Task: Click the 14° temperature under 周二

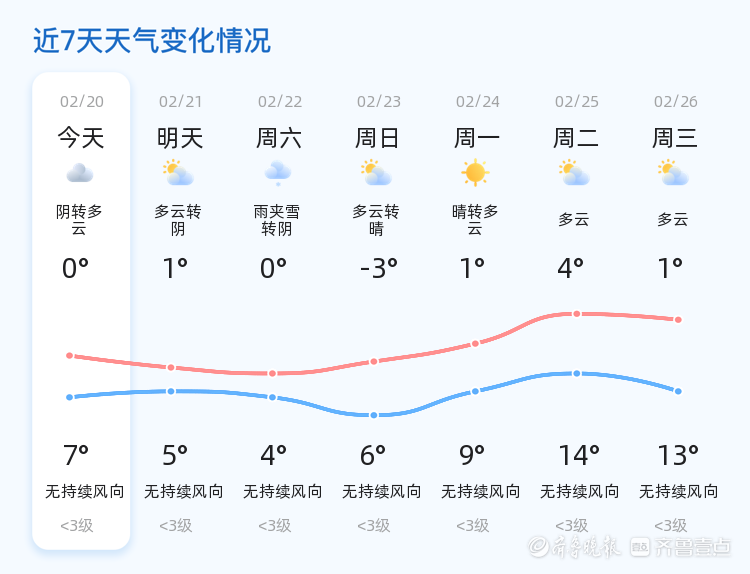Action: 579,455
